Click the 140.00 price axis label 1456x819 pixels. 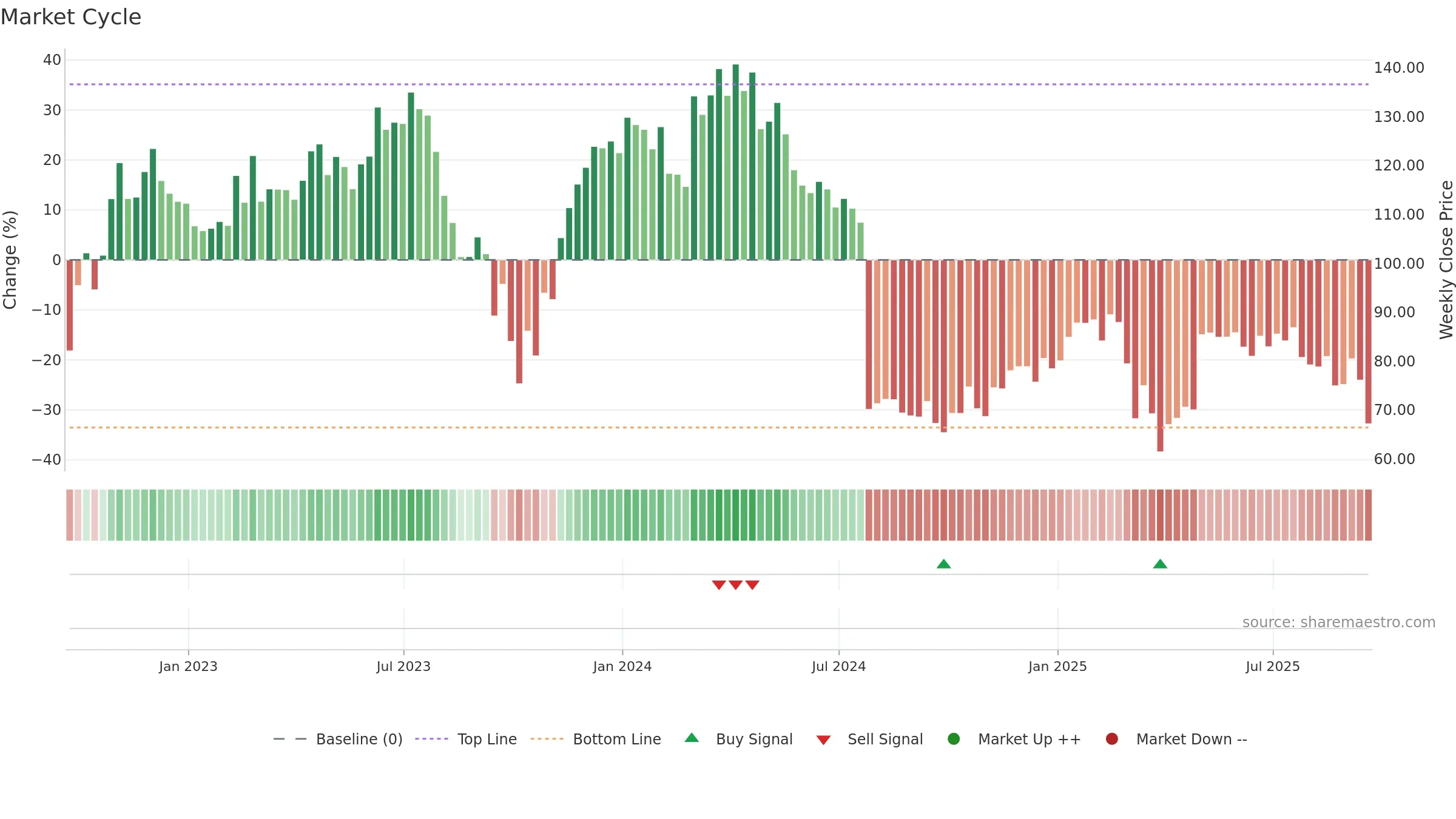pos(1399,67)
